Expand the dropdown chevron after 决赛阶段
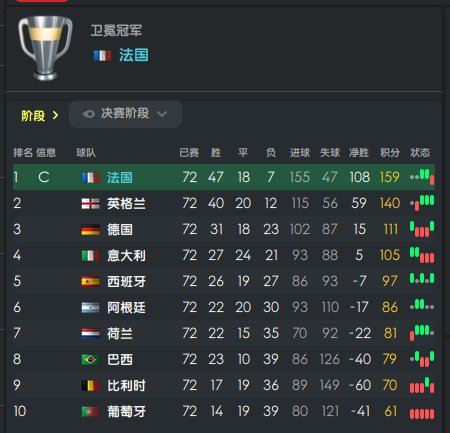 click(x=162, y=114)
